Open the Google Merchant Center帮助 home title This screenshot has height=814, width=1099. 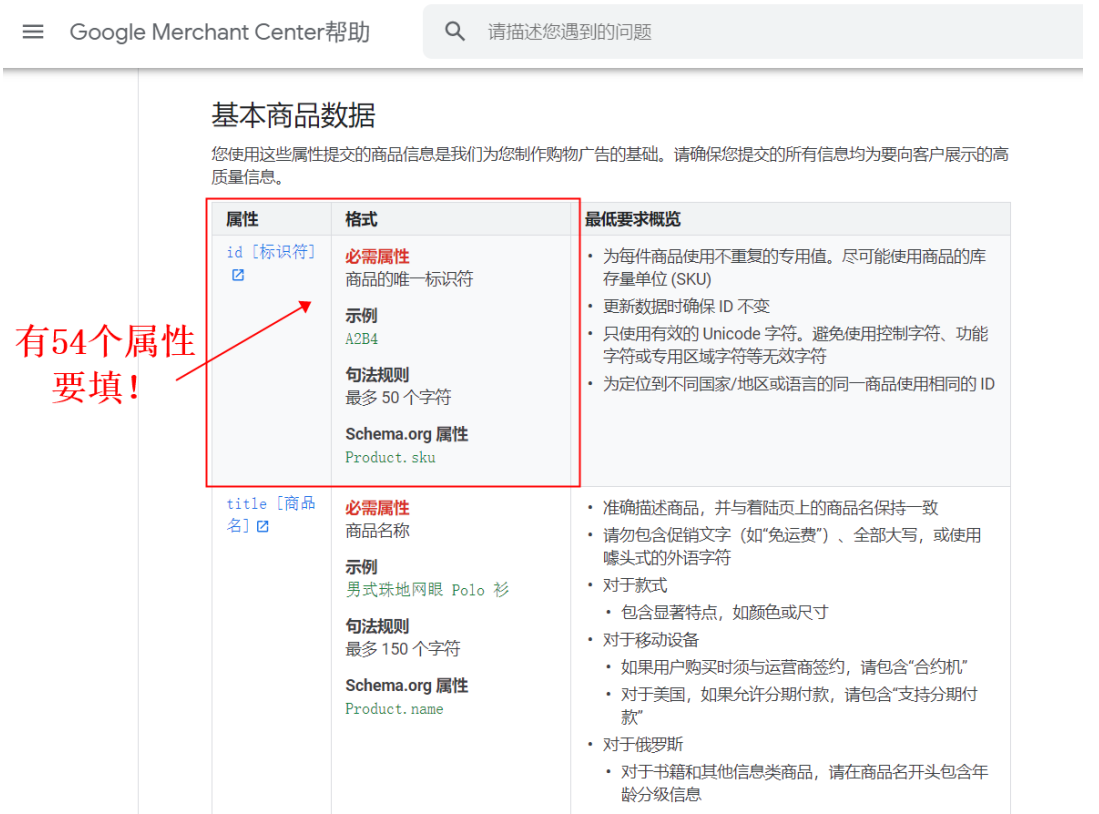220,32
